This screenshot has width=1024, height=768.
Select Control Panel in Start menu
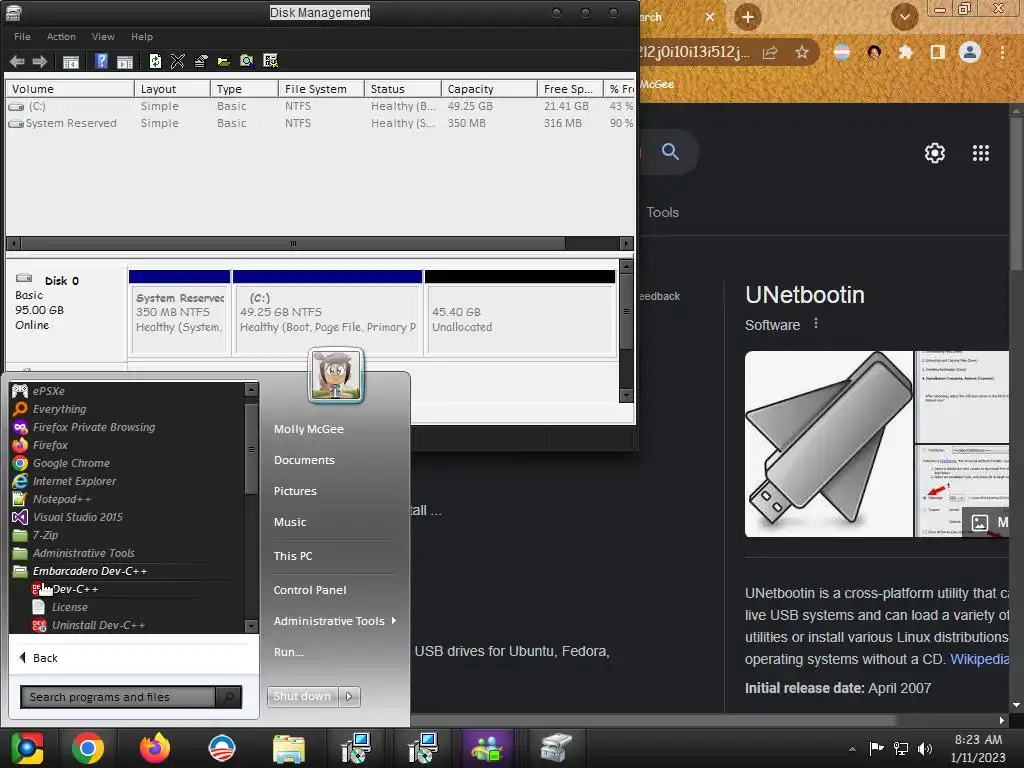310,590
